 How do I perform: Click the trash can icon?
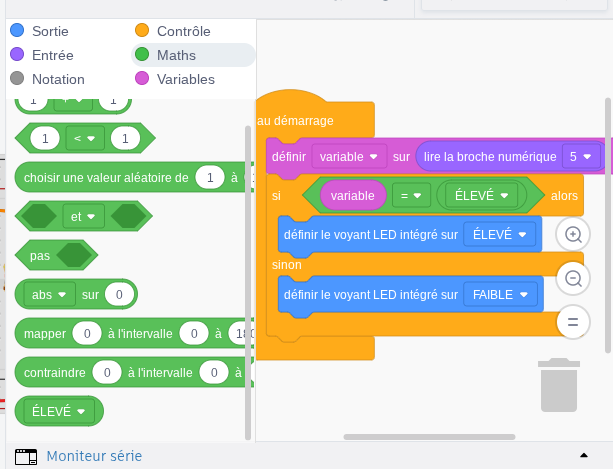(x=558, y=385)
